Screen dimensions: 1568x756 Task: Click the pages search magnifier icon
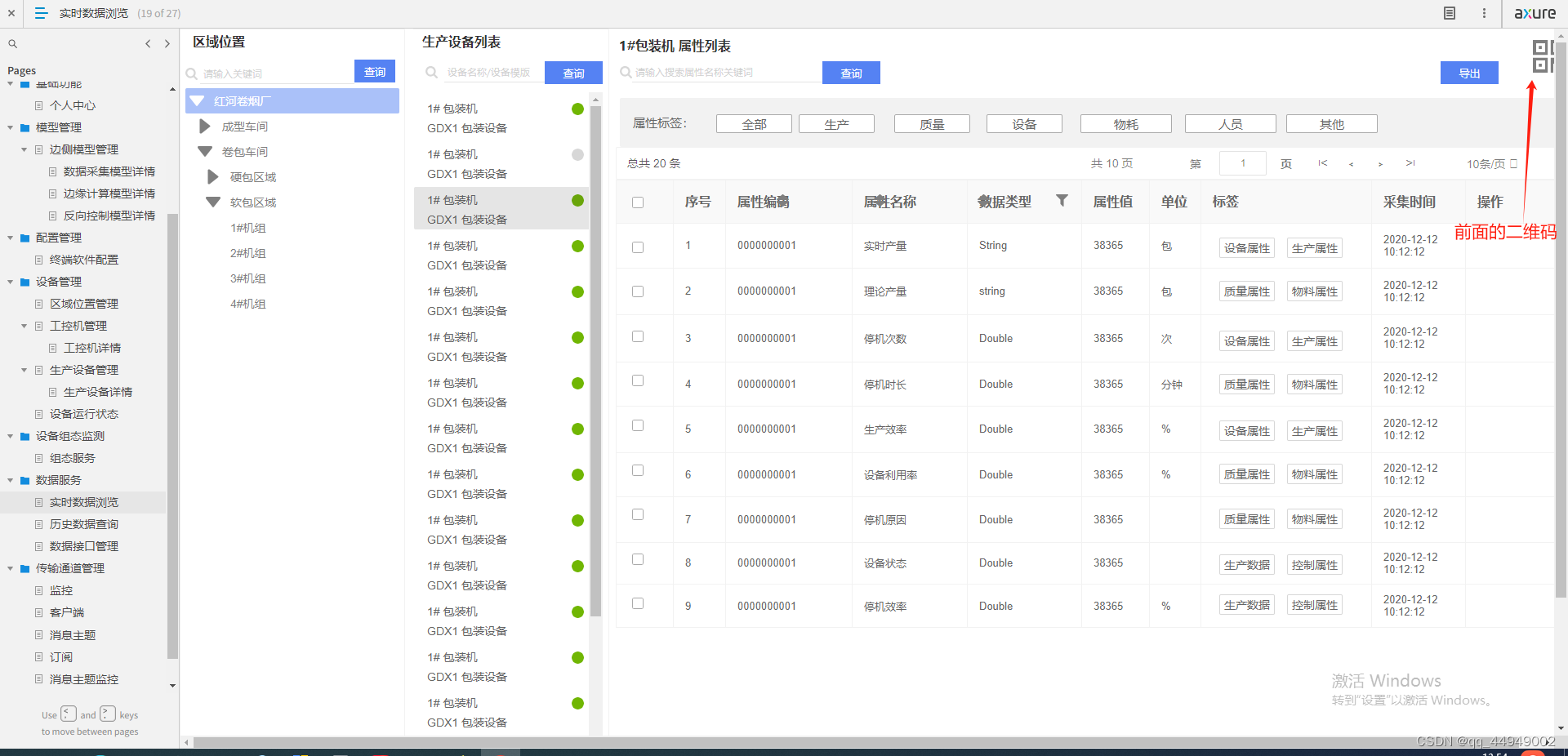[12, 44]
